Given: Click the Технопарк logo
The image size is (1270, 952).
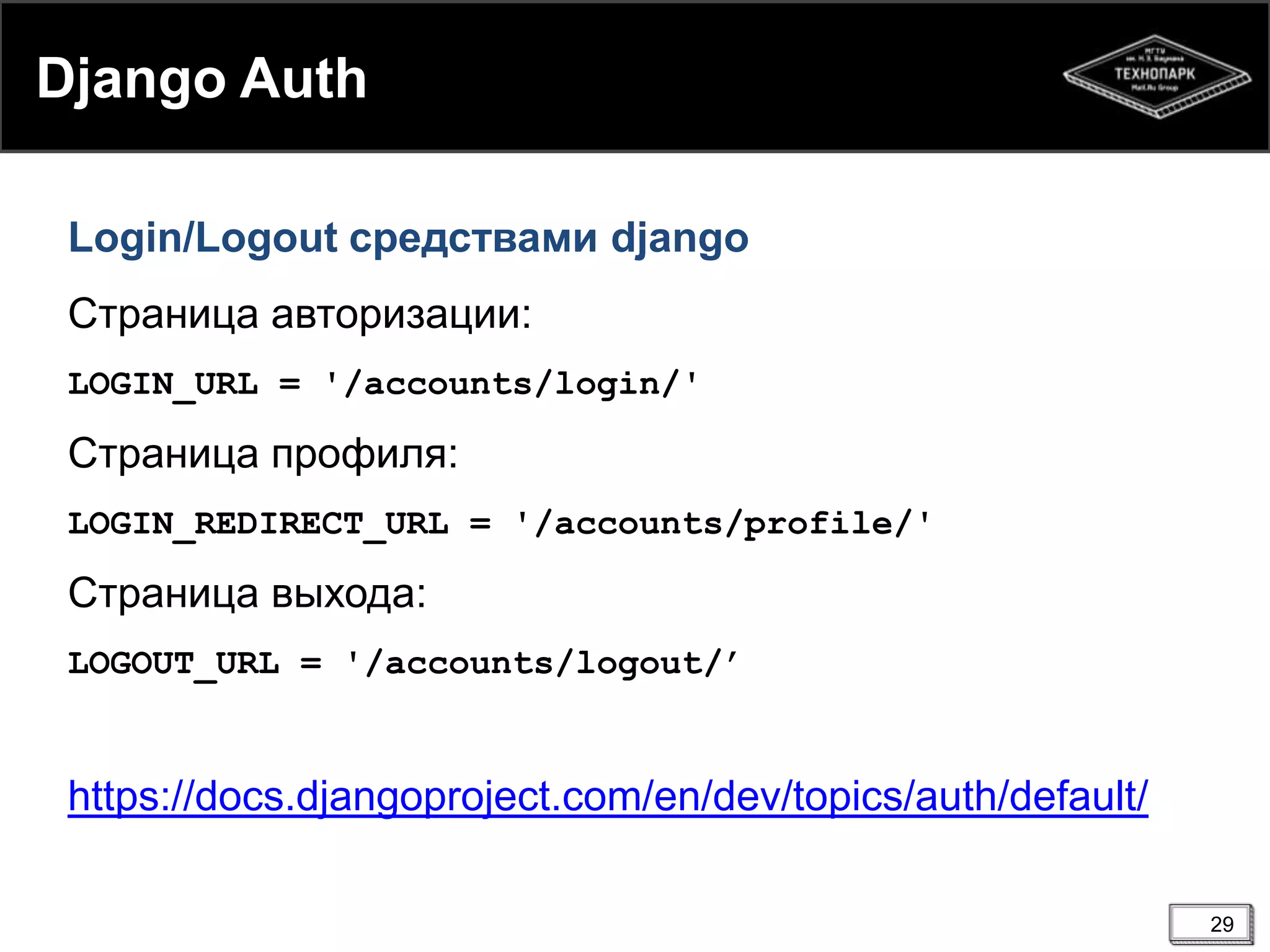Looking at the screenshot, I should 1157,76.
